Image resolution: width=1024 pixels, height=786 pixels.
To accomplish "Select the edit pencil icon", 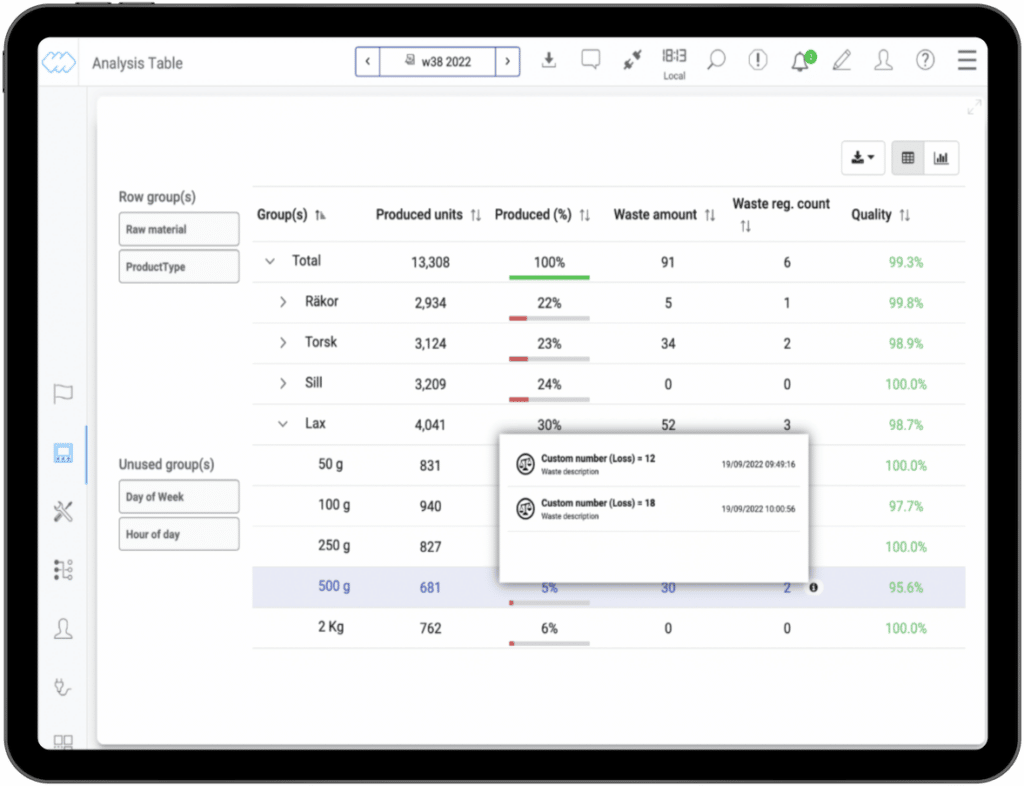I will click(x=842, y=60).
